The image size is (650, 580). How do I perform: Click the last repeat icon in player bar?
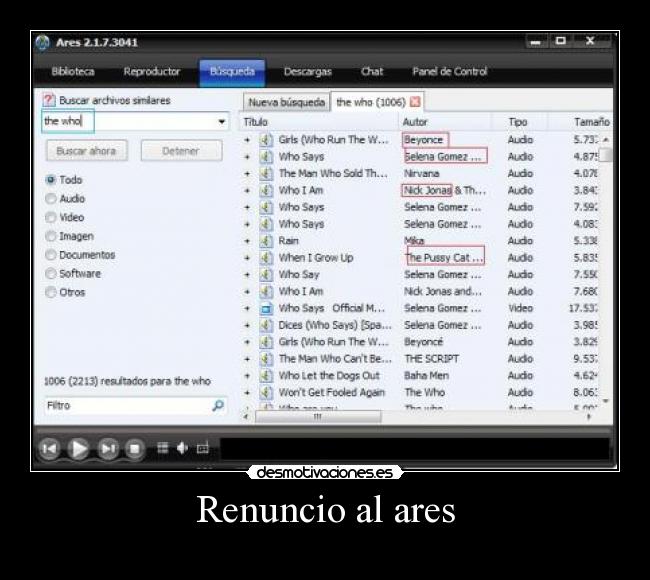point(202,448)
